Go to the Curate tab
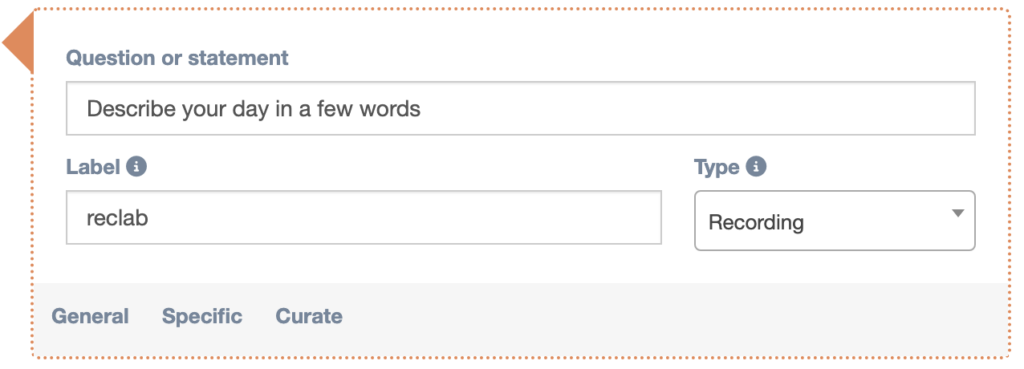The height and width of the screenshot is (369, 1024). (x=309, y=316)
